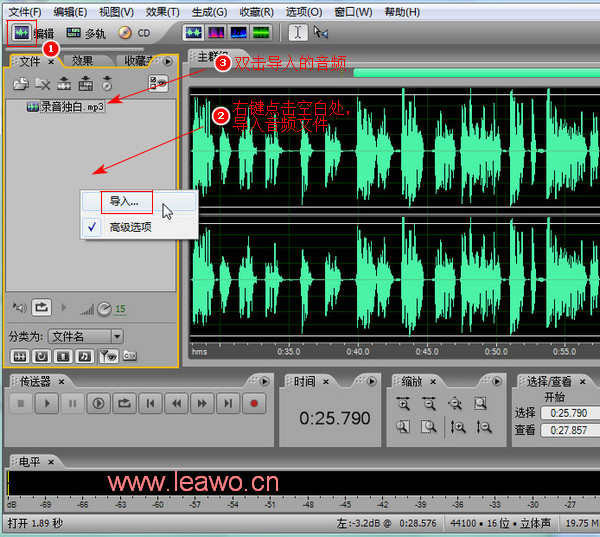
Task: Toggle show MIDI files filter button
Action: tap(85, 357)
